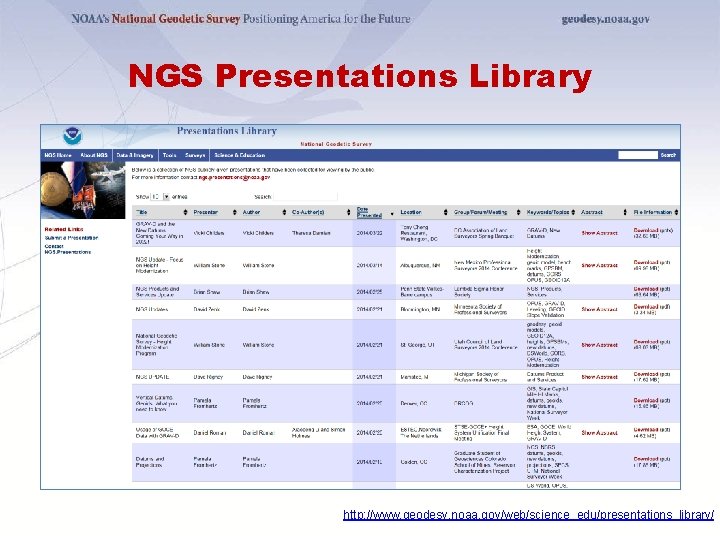Image resolution: width=720 pixels, height=540 pixels.
Task: Click the Date Presented column header link
Action: point(369,212)
